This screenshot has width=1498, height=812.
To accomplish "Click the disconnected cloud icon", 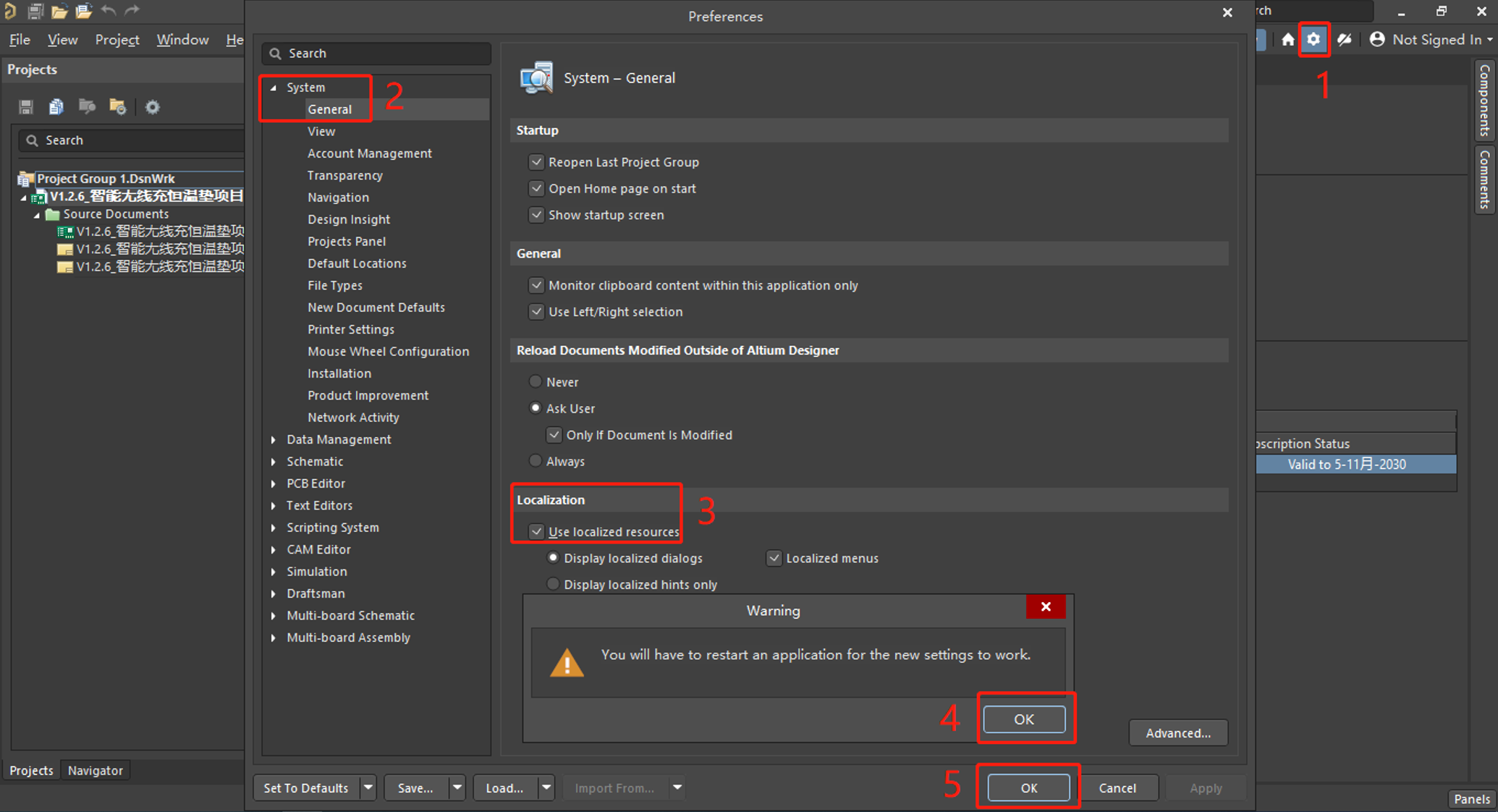I will 1345,39.
